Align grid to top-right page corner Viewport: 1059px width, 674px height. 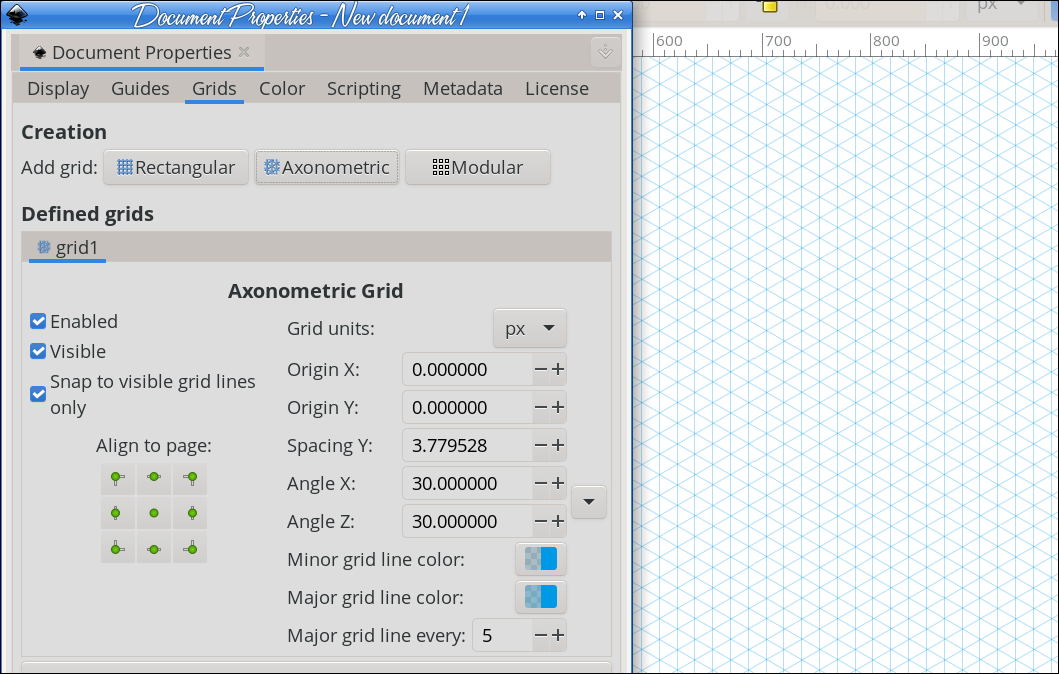point(190,479)
